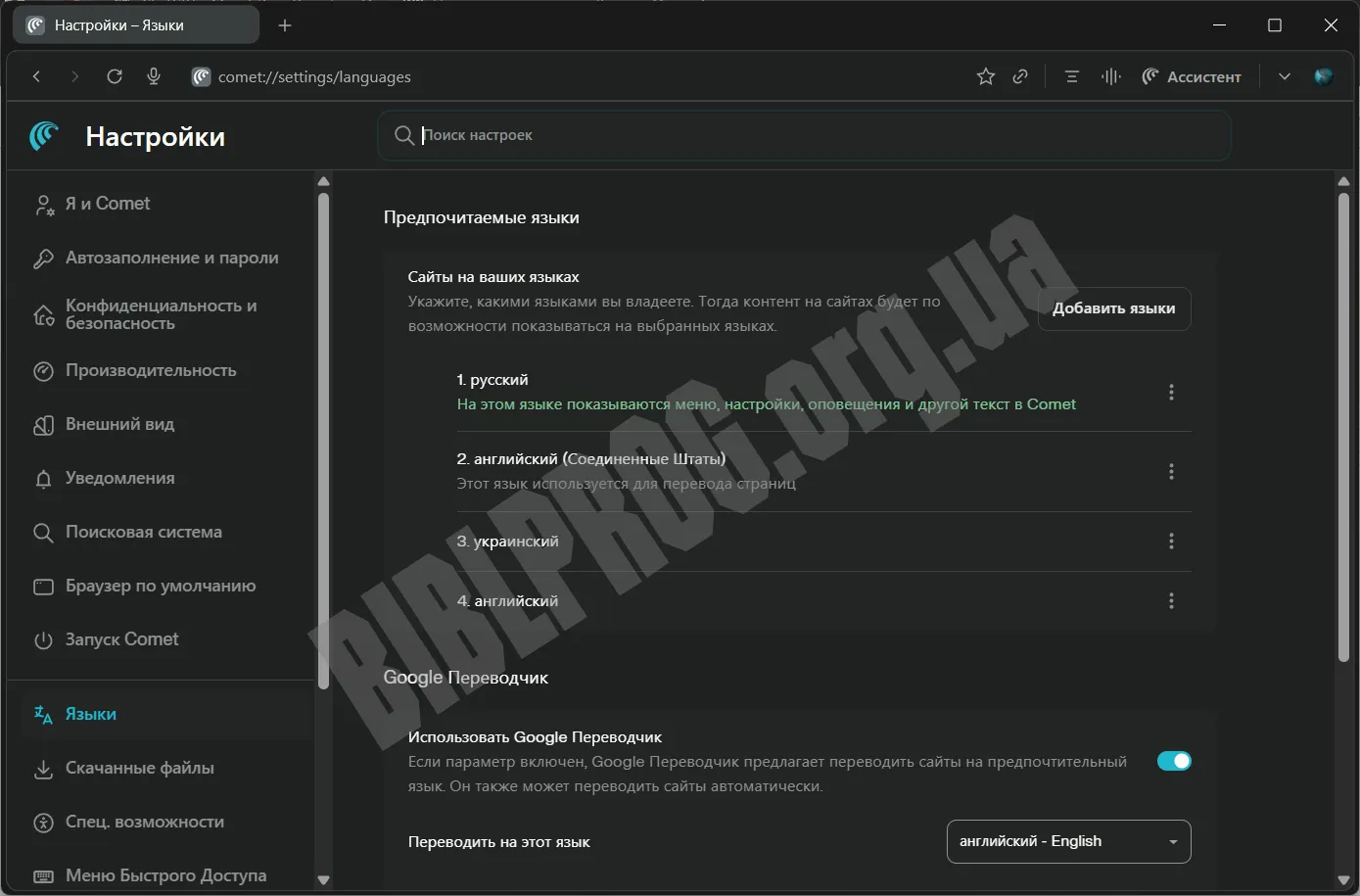Screen dimensions: 1360x896
Task: Open the voice mode waveform icon
Action: click(1110, 76)
